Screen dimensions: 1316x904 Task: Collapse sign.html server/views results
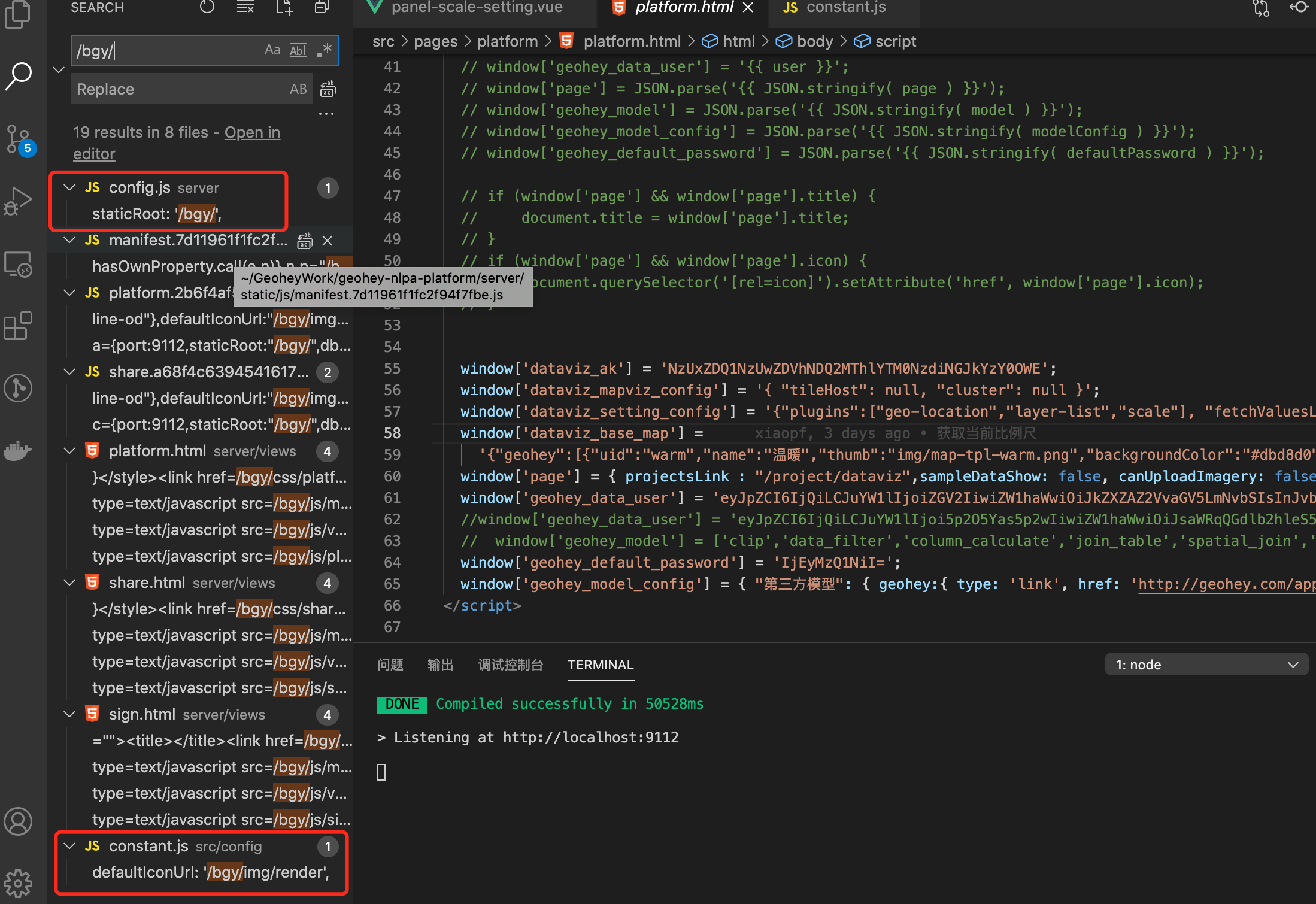click(x=69, y=714)
